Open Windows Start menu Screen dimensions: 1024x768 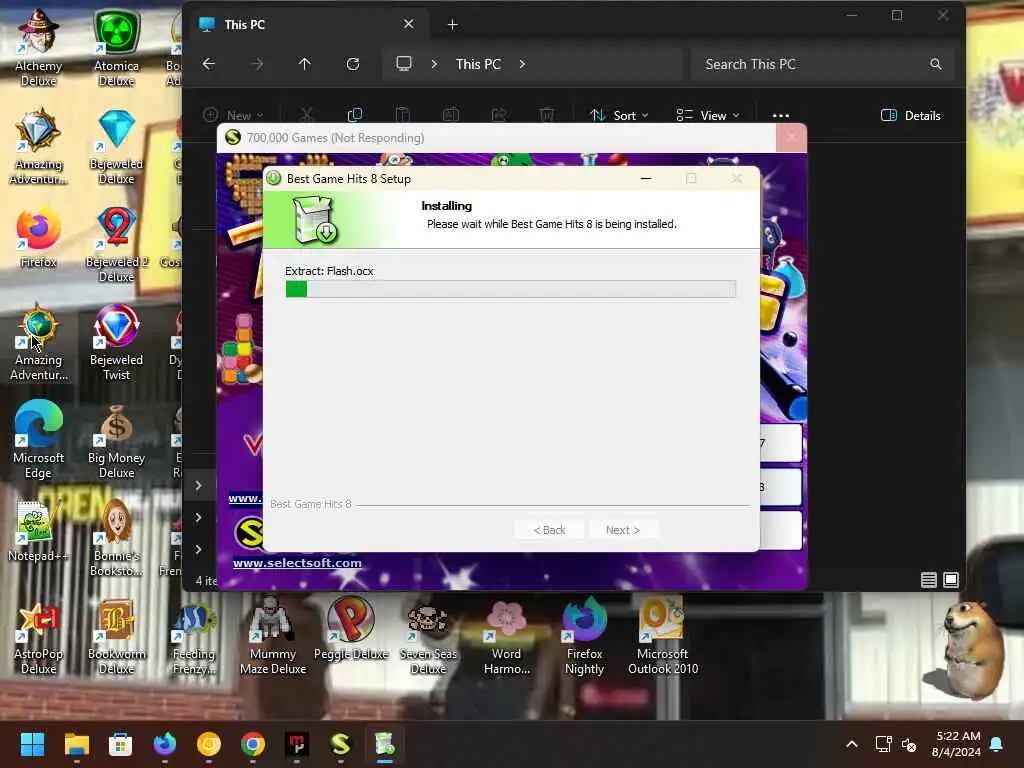pos(32,744)
